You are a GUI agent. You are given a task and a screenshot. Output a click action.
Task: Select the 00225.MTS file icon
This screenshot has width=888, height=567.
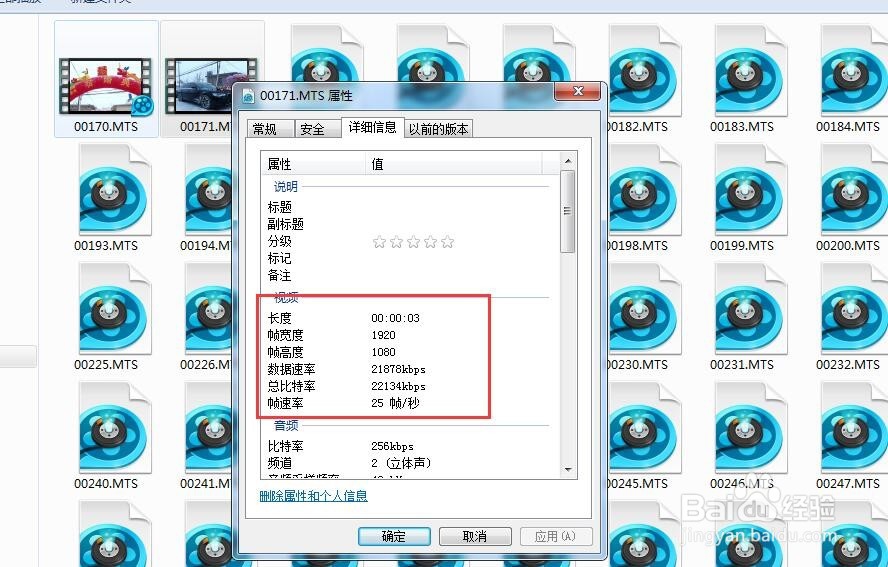pyautogui.click(x=115, y=309)
